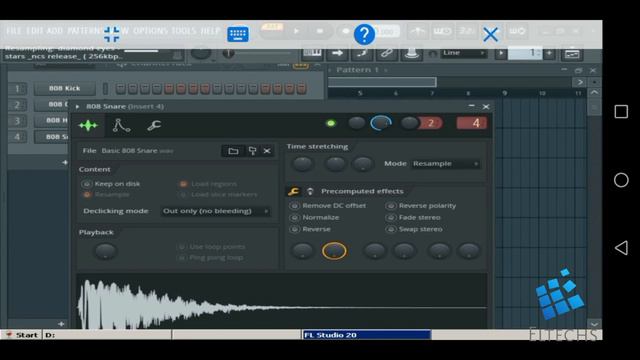Click the playlist horizontal scrollbar thumb
The width and height of the screenshot is (640, 360).
tap(382, 82)
